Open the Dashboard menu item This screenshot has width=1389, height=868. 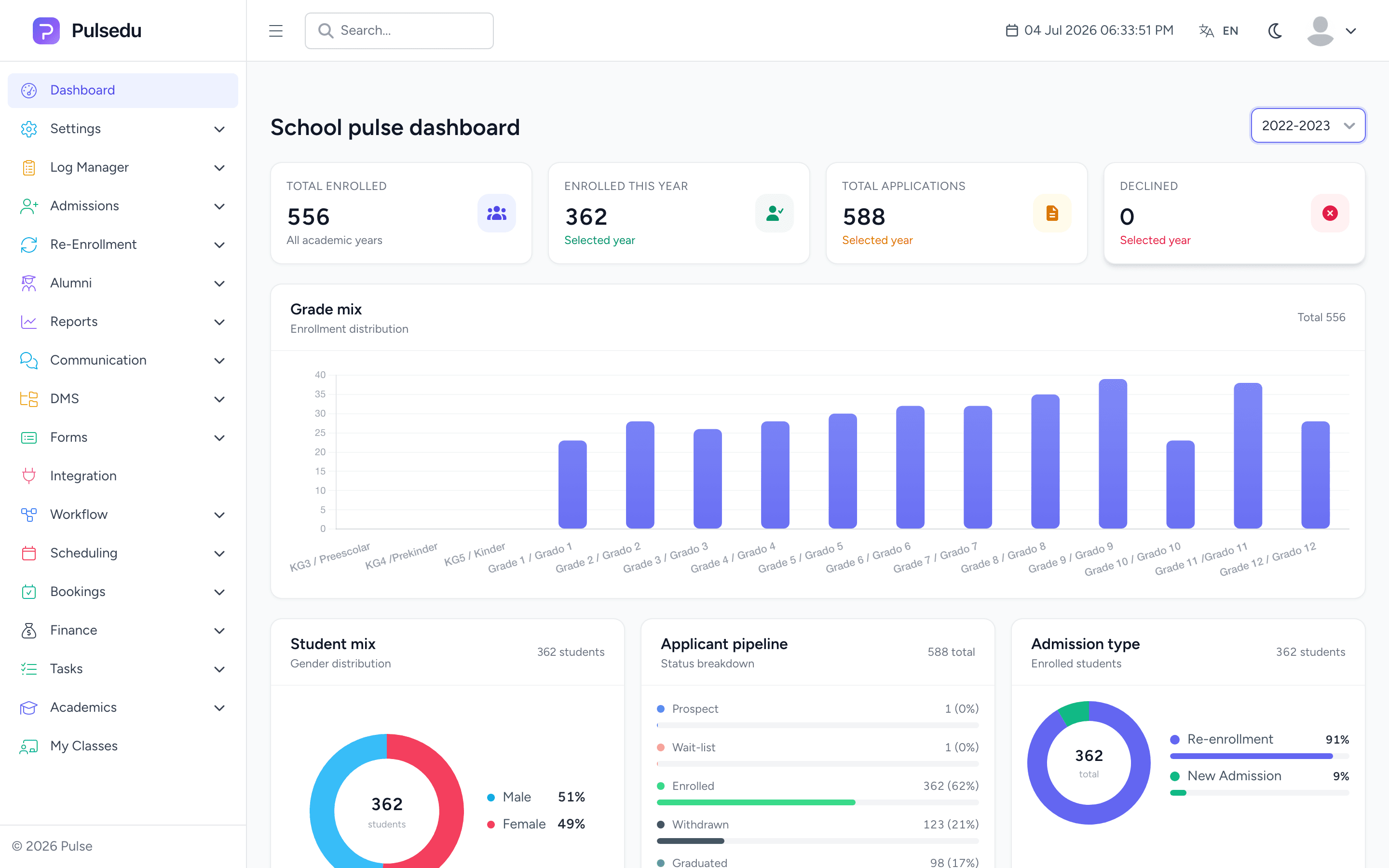pos(123,90)
